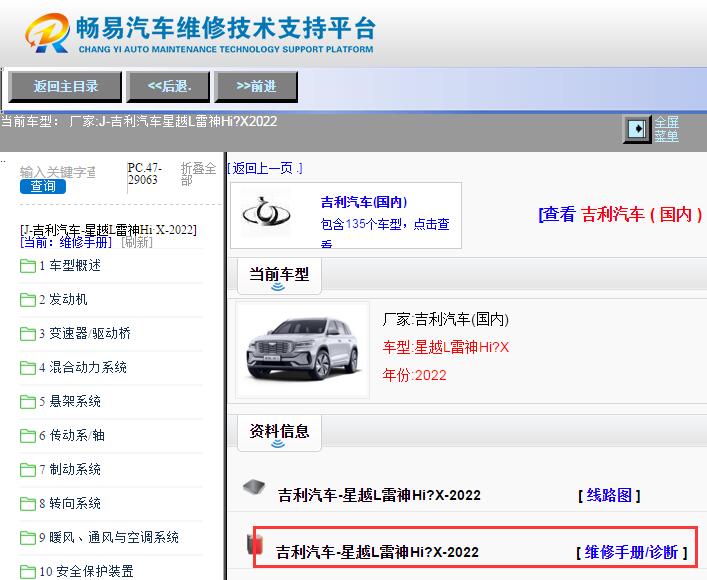
Task: Open folder icon for 9 暖风、通风与空调系统
Action: pos(28,538)
